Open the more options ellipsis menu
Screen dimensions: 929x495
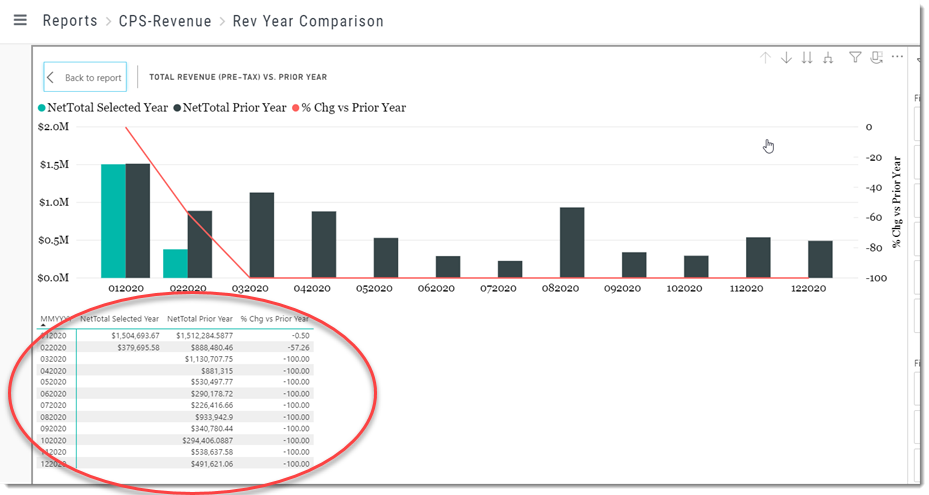(898, 57)
